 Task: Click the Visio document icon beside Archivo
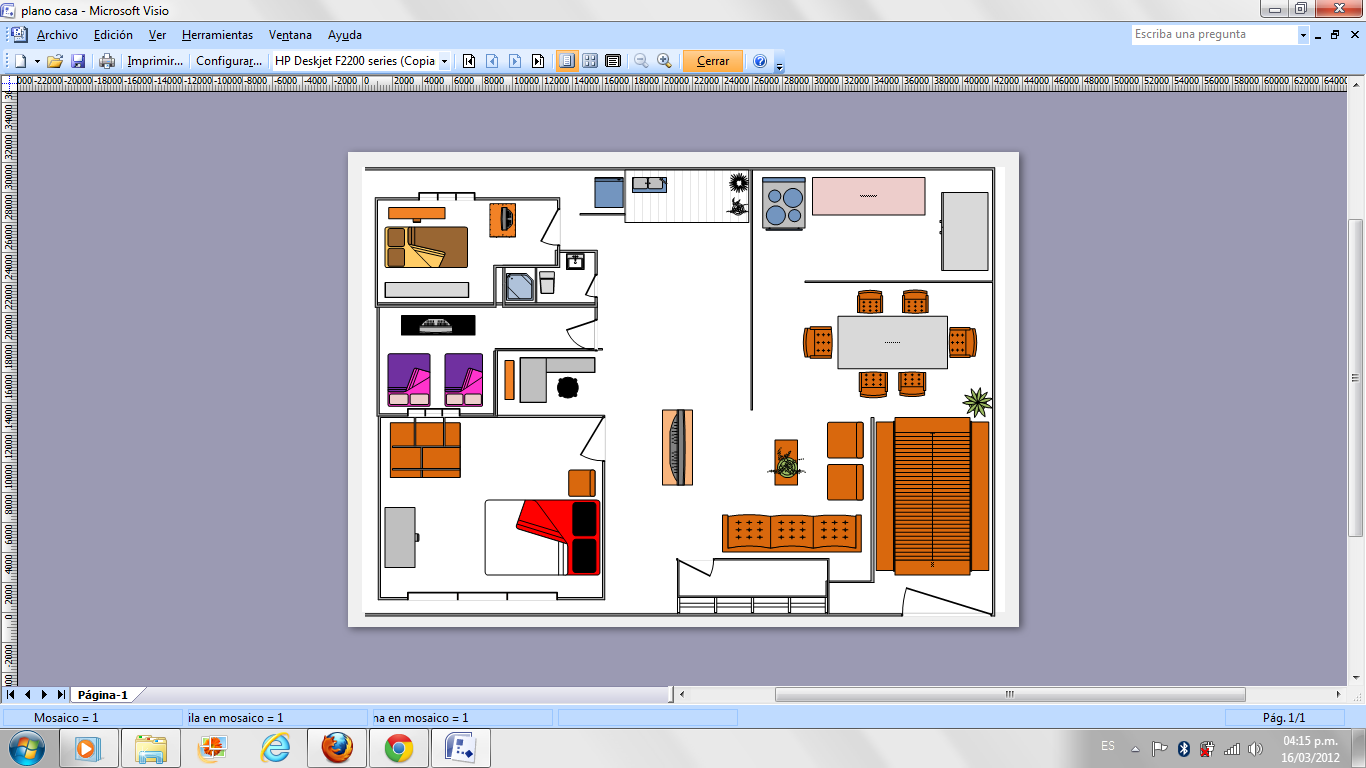point(20,35)
